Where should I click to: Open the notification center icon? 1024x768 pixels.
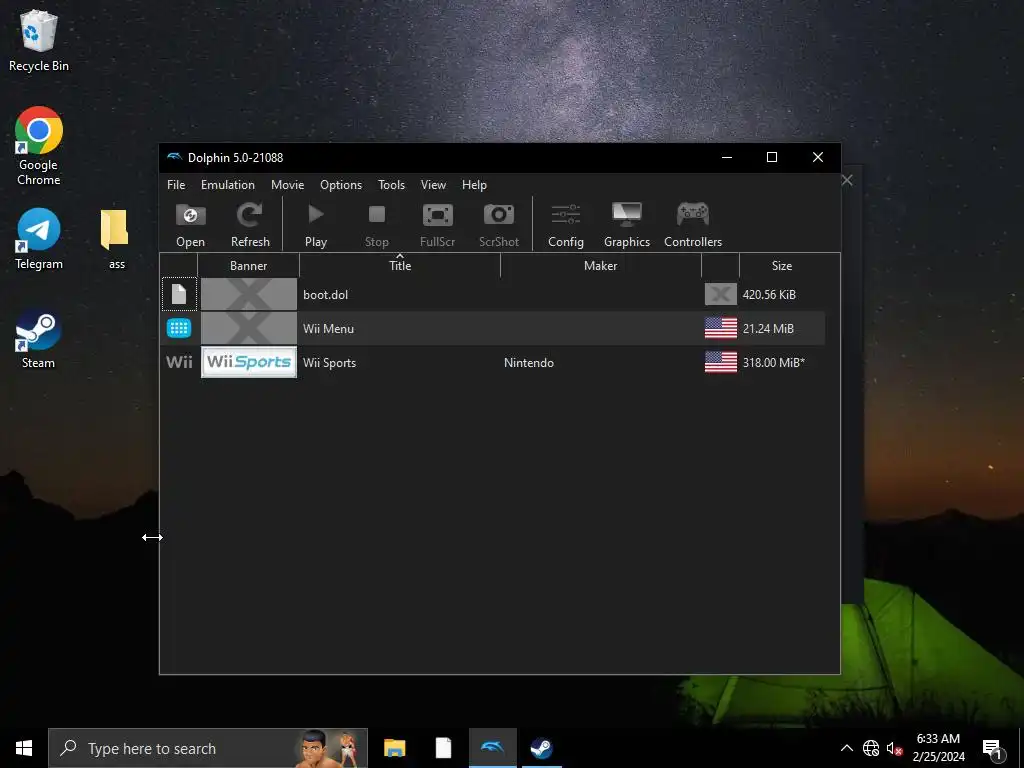(992, 749)
